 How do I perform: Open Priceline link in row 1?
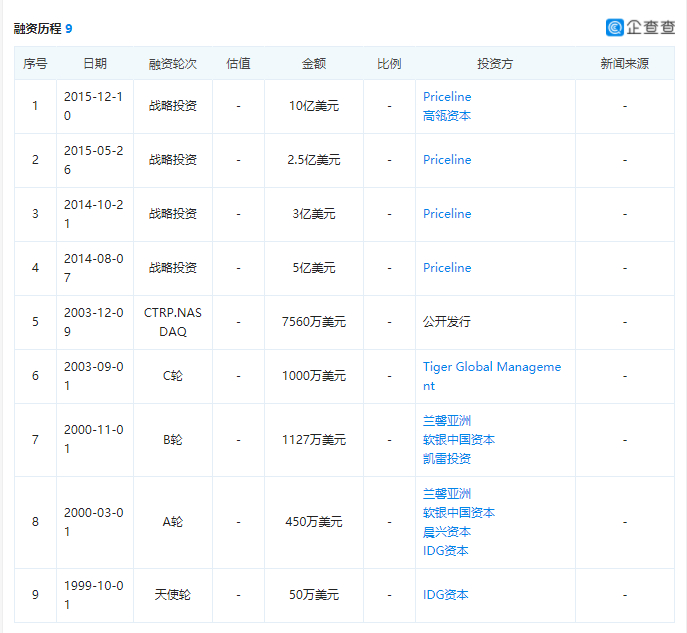click(447, 97)
